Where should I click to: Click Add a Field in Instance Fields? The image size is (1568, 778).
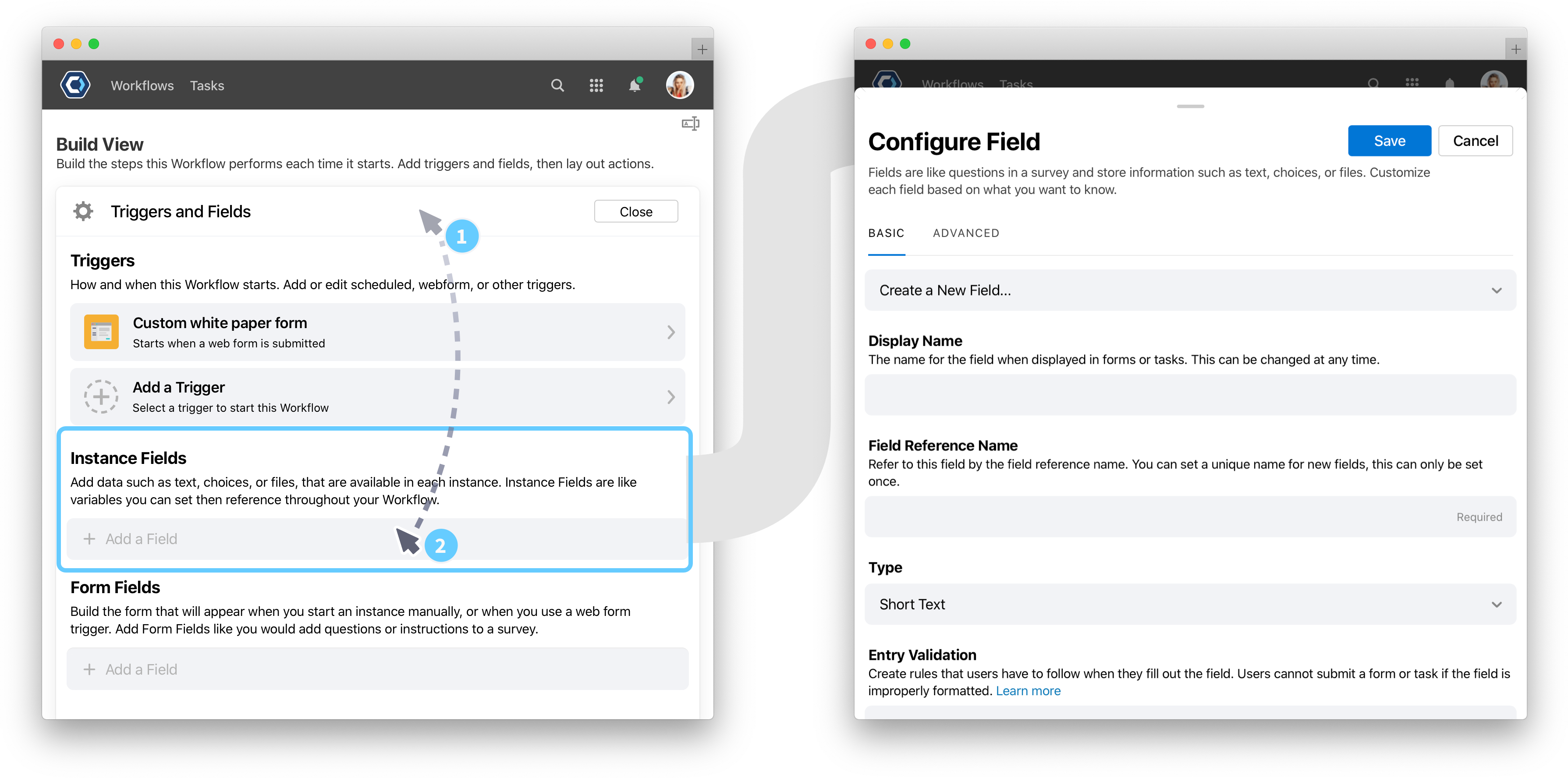tap(130, 539)
